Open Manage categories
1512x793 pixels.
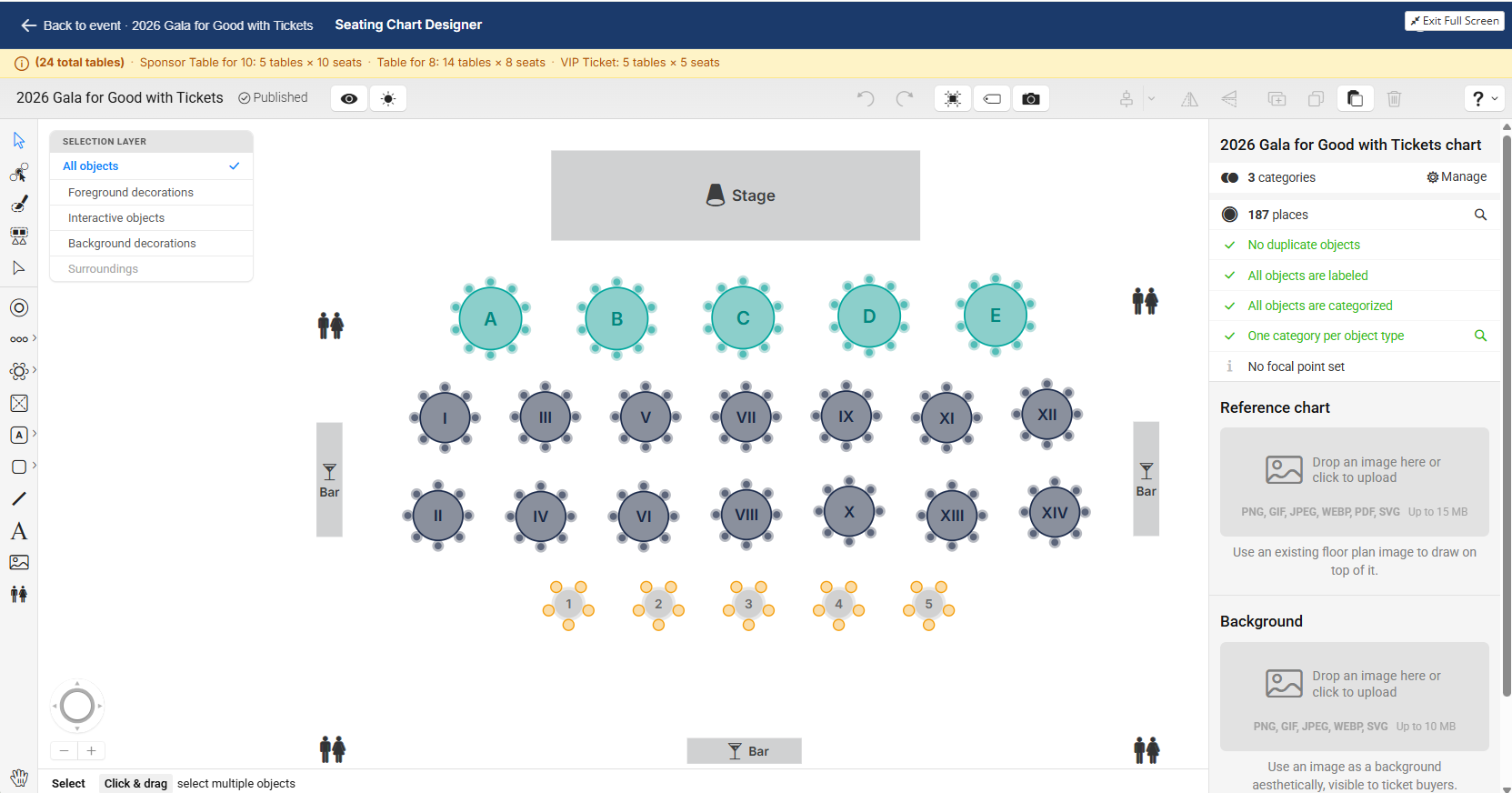[x=1457, y=177]
